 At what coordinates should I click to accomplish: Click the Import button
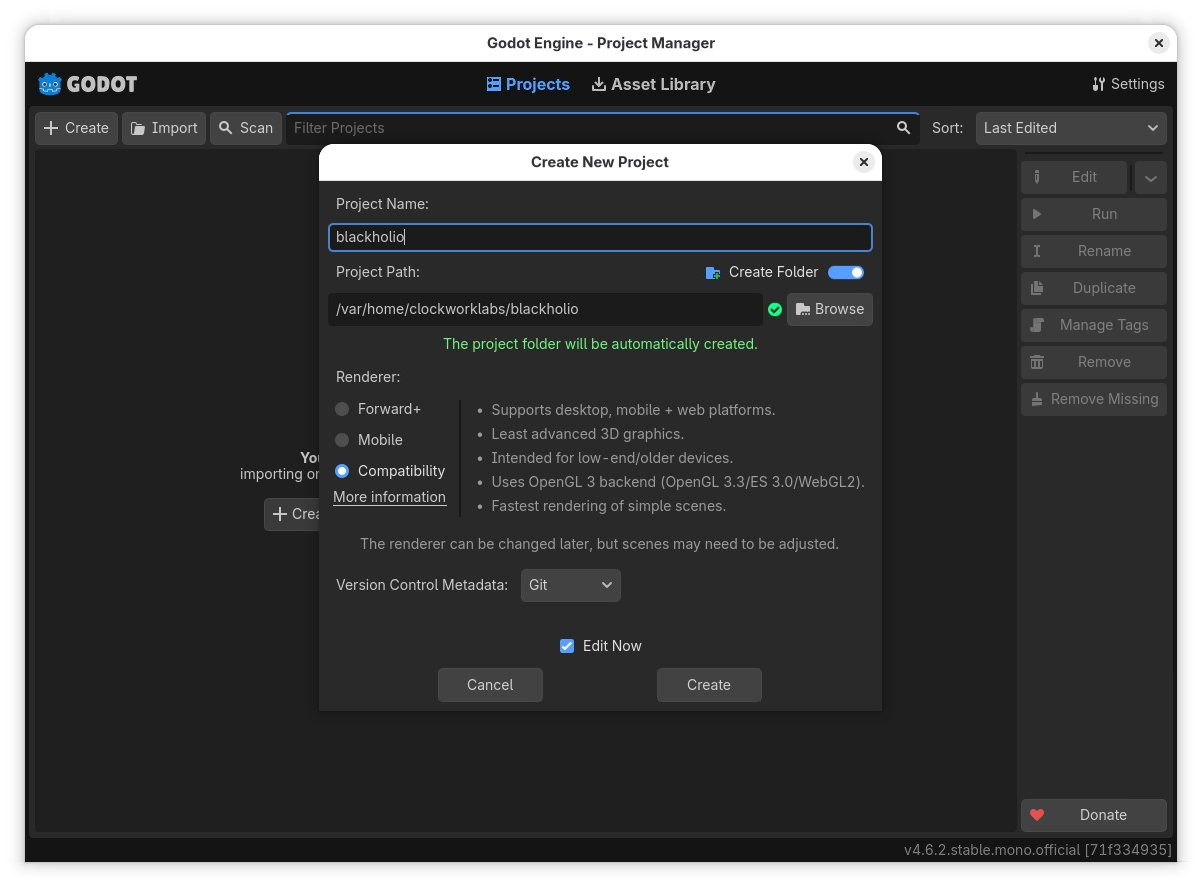164,128
